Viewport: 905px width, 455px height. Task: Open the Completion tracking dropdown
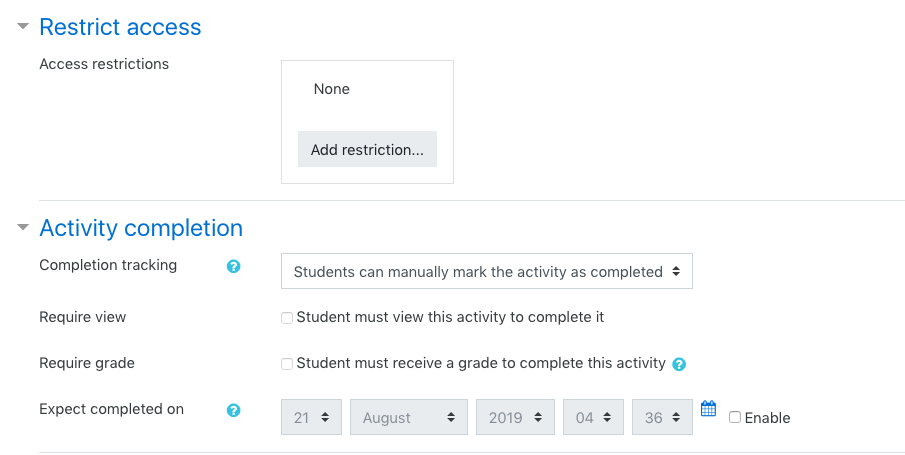[487, 271]
